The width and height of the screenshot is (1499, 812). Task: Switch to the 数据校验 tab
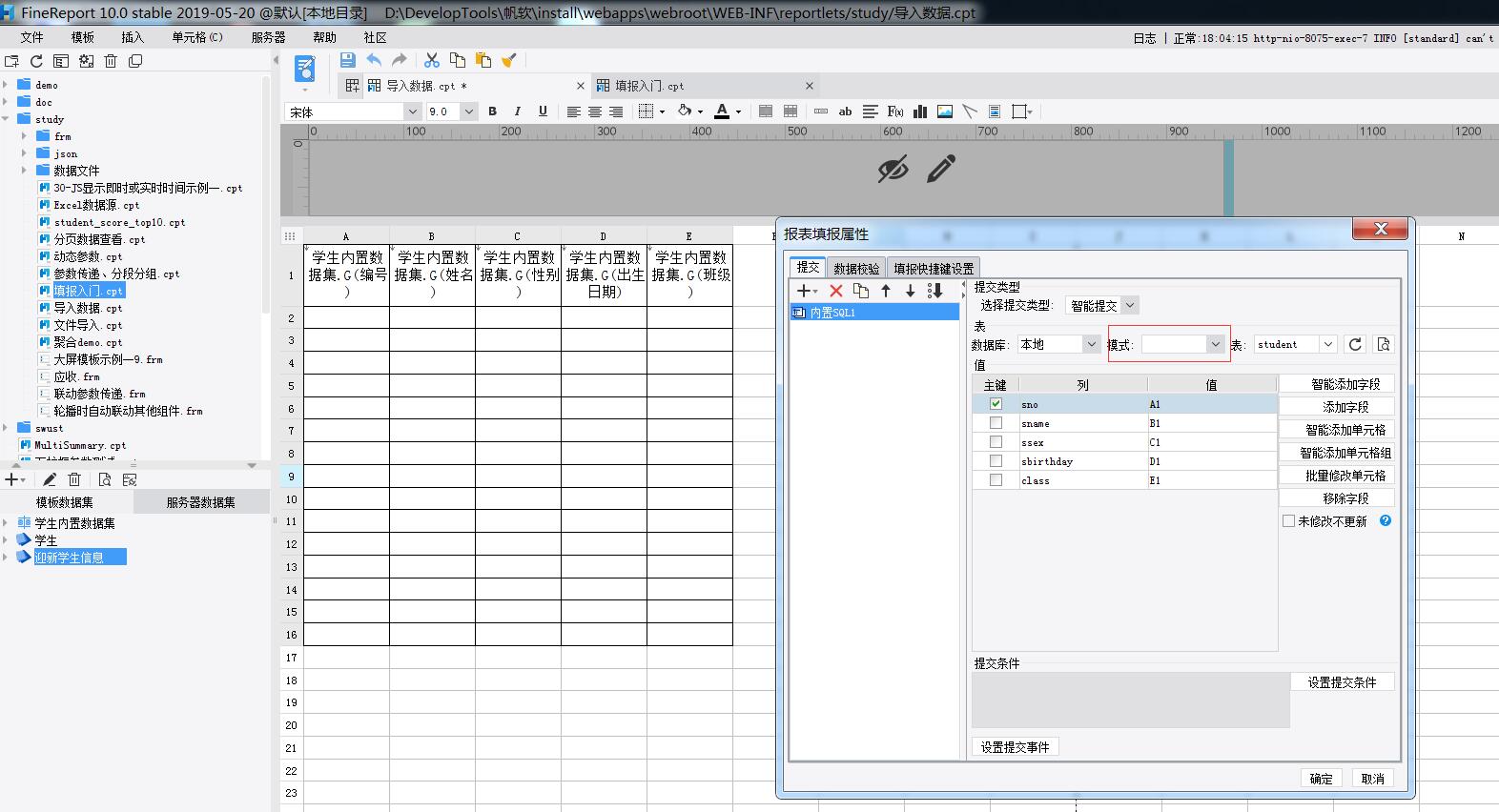(x=856, y=269)
